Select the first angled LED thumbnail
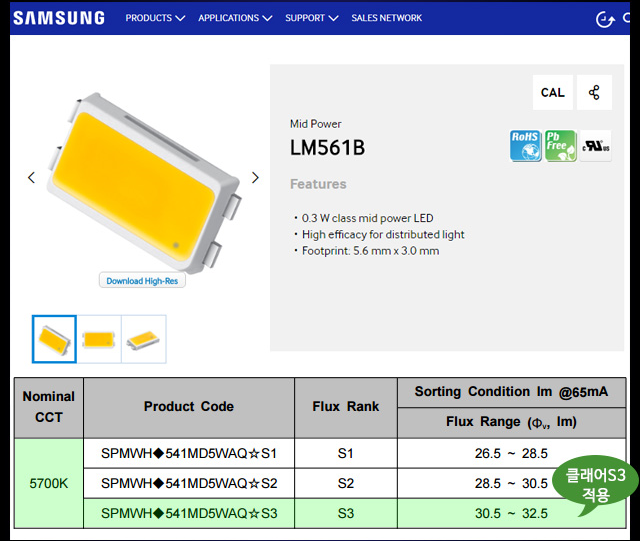Viewport: 640px width, 541px height. 54,339
